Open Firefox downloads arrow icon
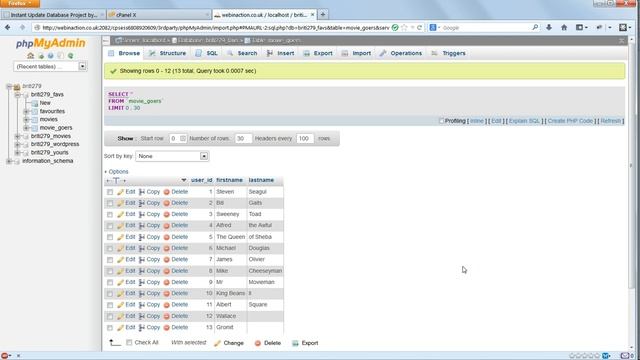The width and height of the screenshot is (640, 360). pos(549,27)
